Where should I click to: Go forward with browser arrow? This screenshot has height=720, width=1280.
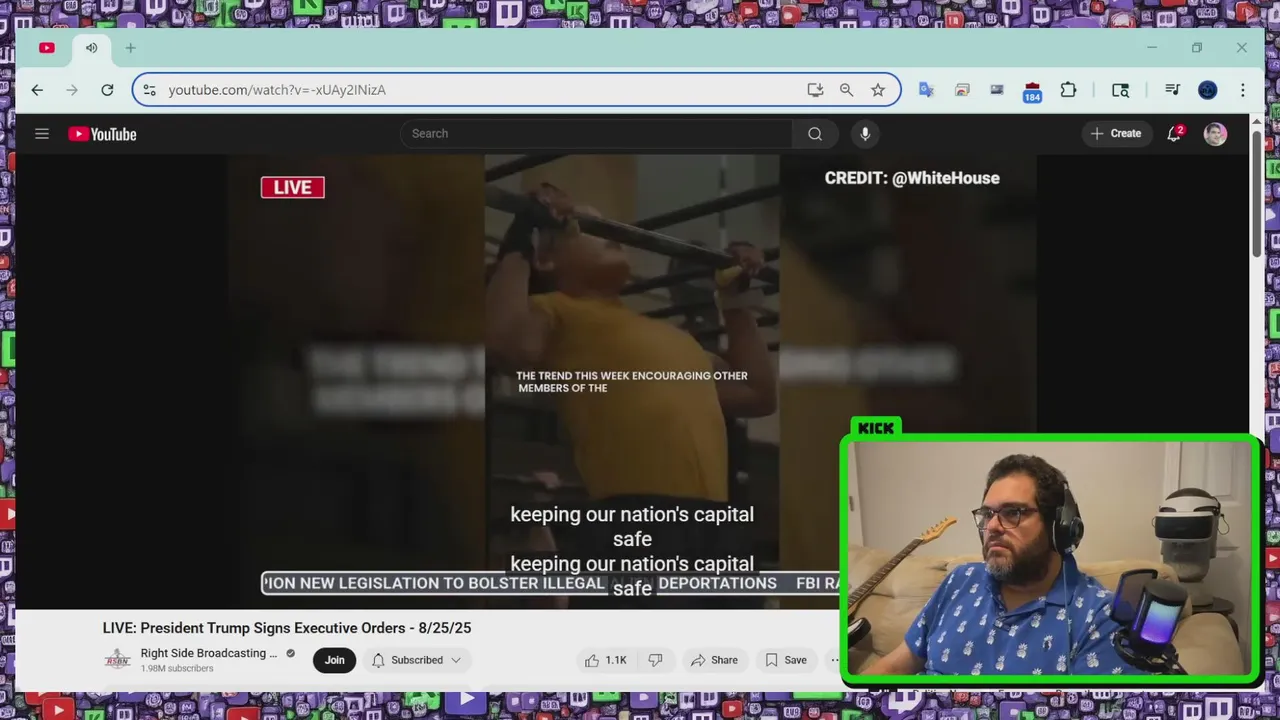(x=72, y=90)
